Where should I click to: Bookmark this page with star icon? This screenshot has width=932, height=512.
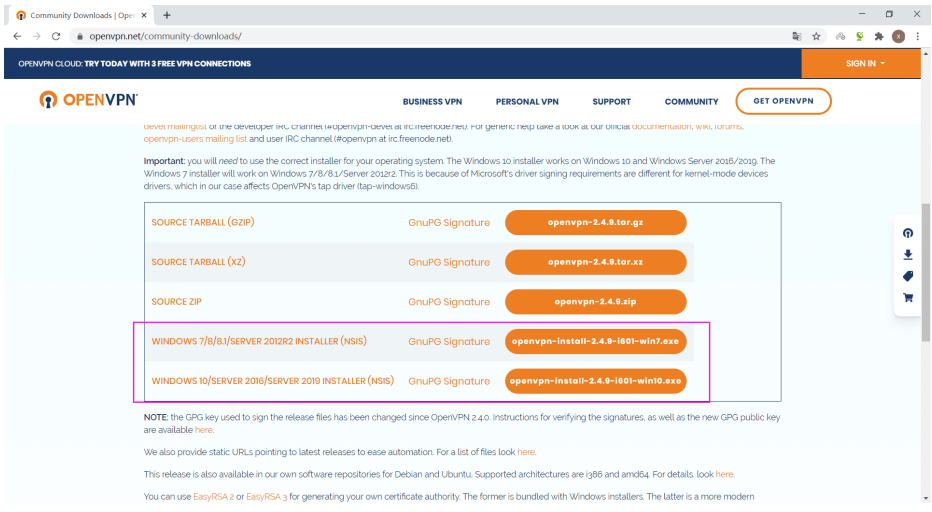(x=817, y=36)
